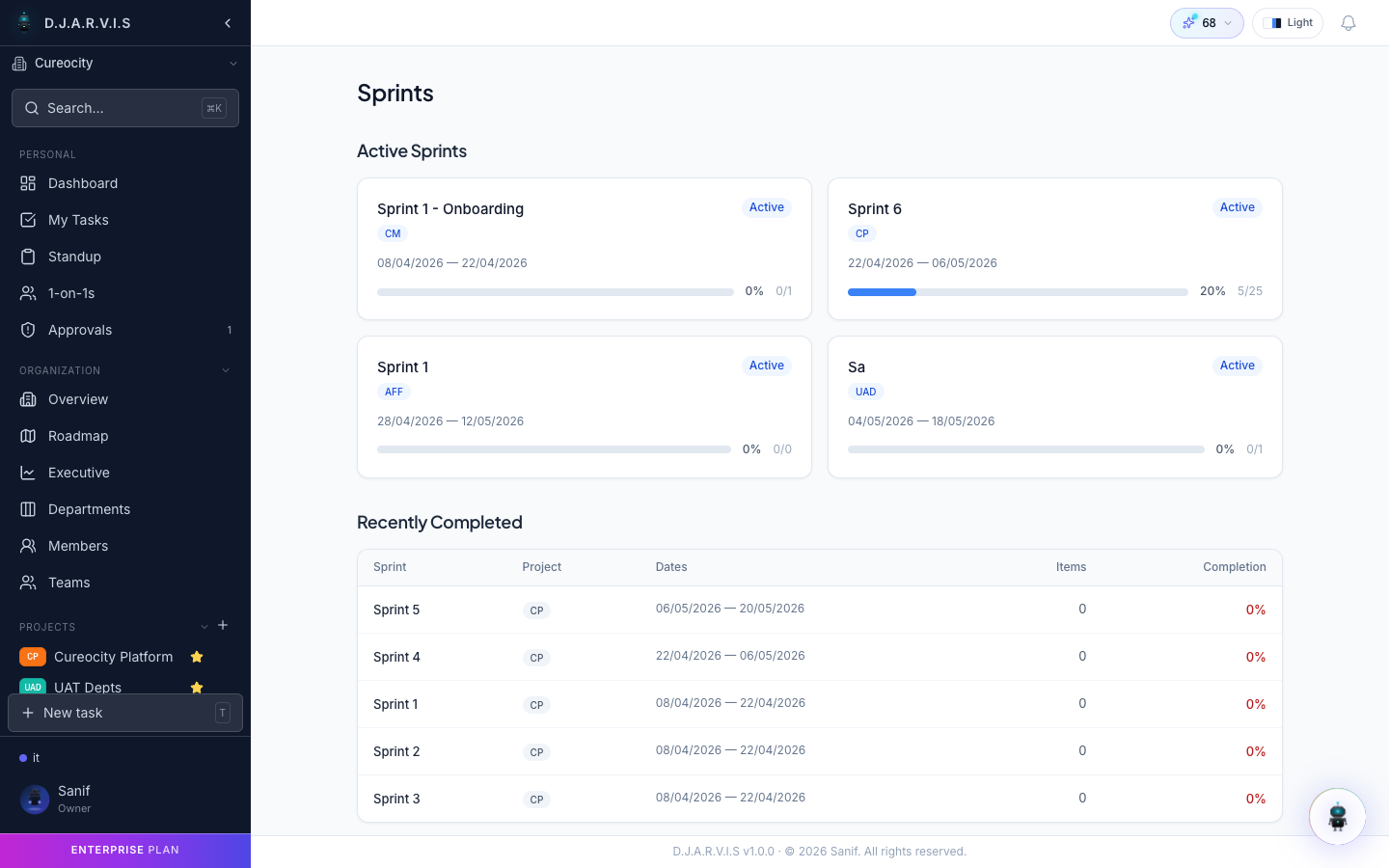This screenshot has height=868, width=1389.
Task: Click the Cureocity organization building icon
Action: point(19,64)
